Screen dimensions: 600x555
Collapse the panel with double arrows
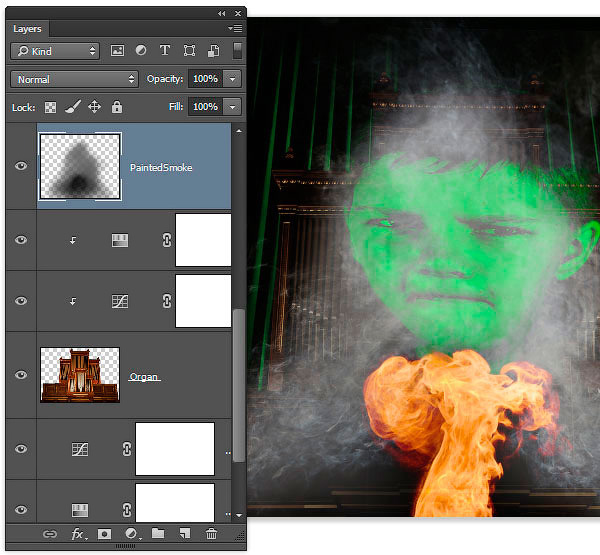point(222,13)
